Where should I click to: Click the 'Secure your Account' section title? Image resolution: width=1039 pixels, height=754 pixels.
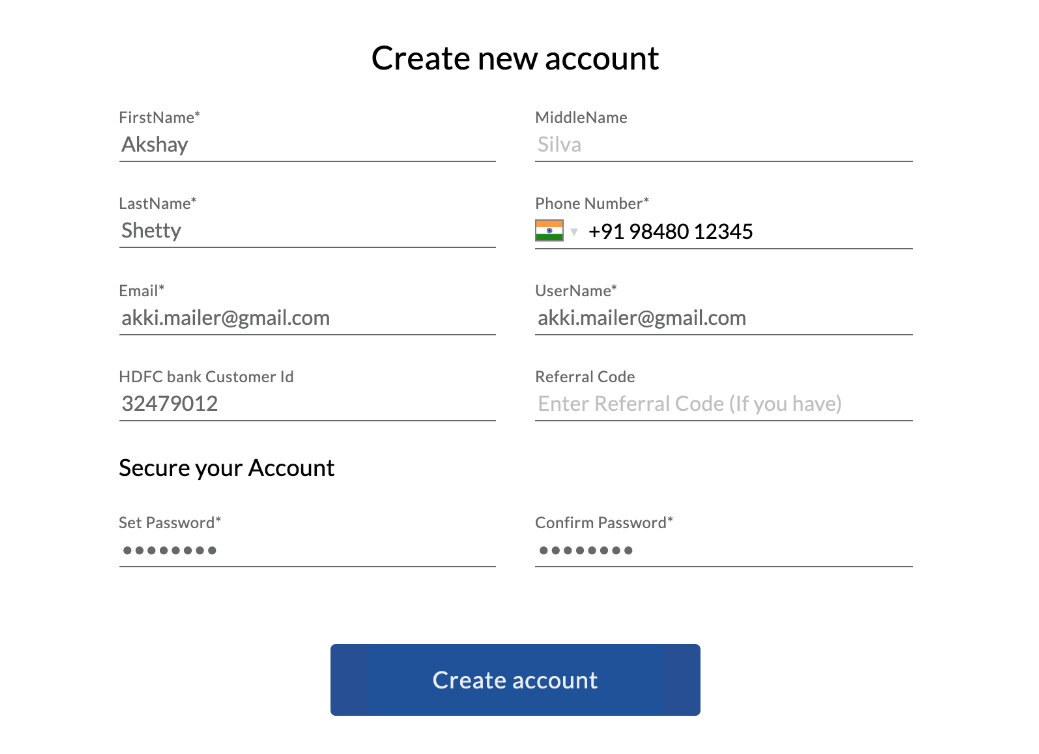tap(227, 468)
